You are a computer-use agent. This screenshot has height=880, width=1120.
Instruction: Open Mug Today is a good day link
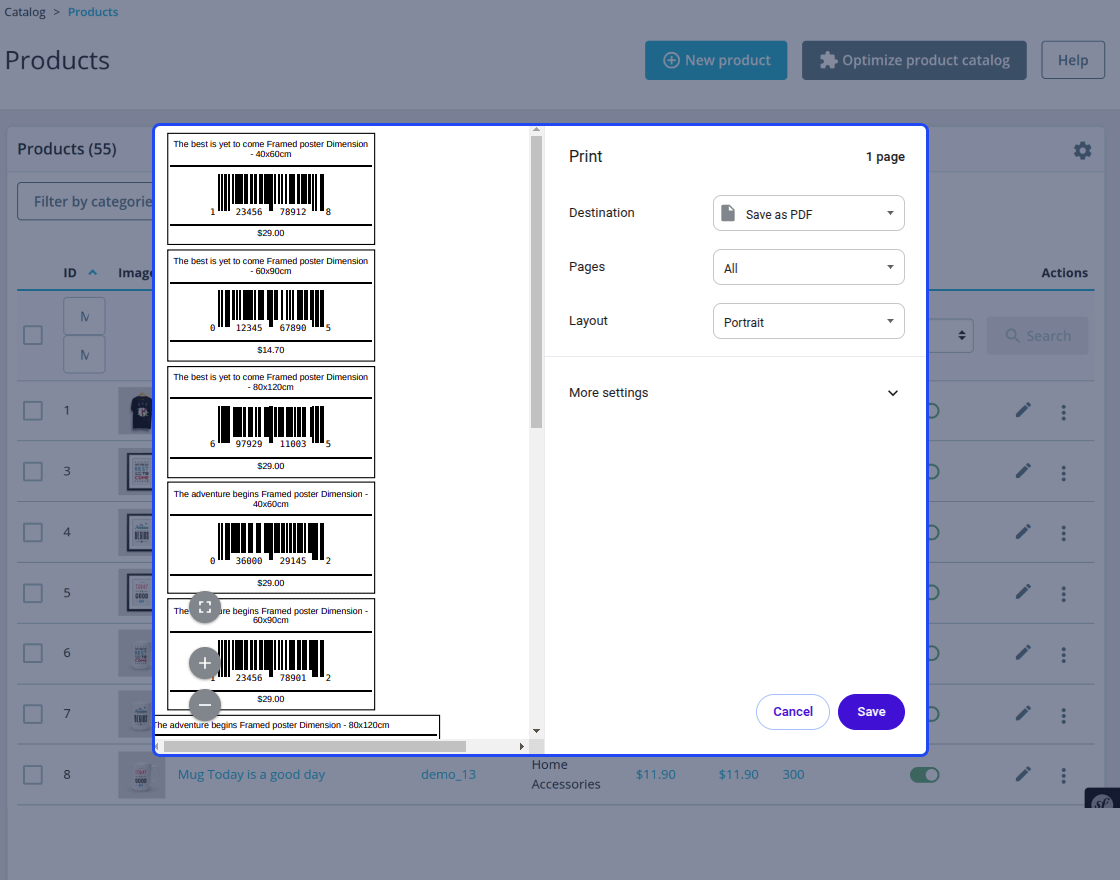251,774
